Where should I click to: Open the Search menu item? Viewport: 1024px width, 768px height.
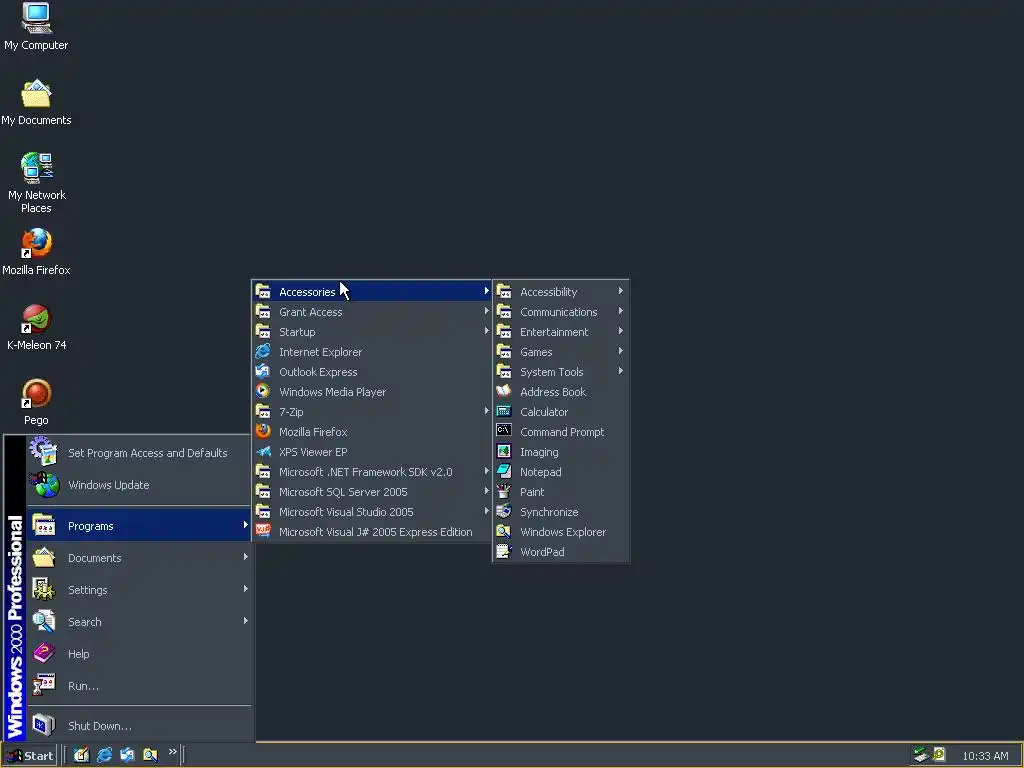140,622
